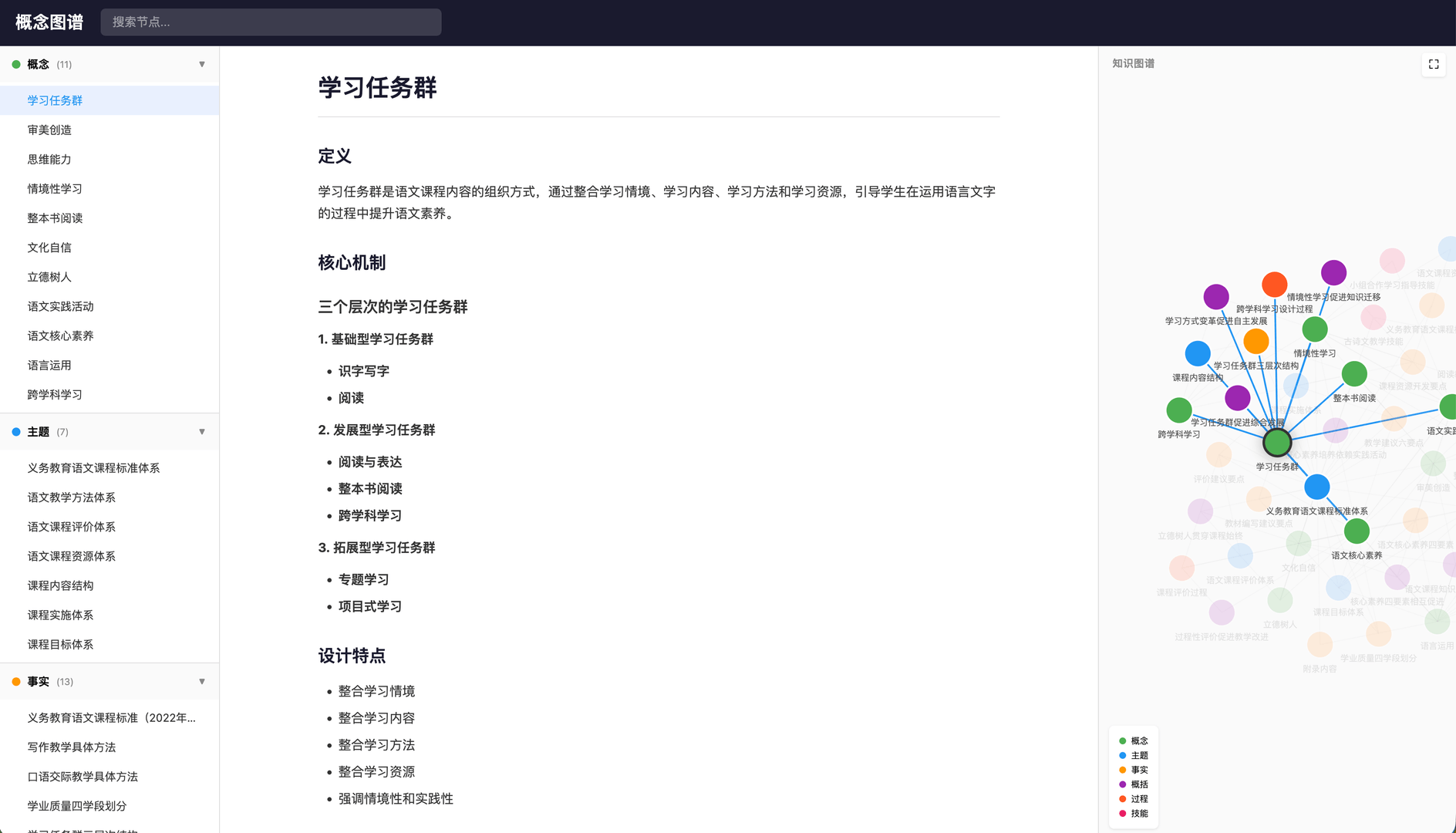The image size is (1456, 833).
Task: Open the 语文教学方法体系 topic
Action: point(110,497)
